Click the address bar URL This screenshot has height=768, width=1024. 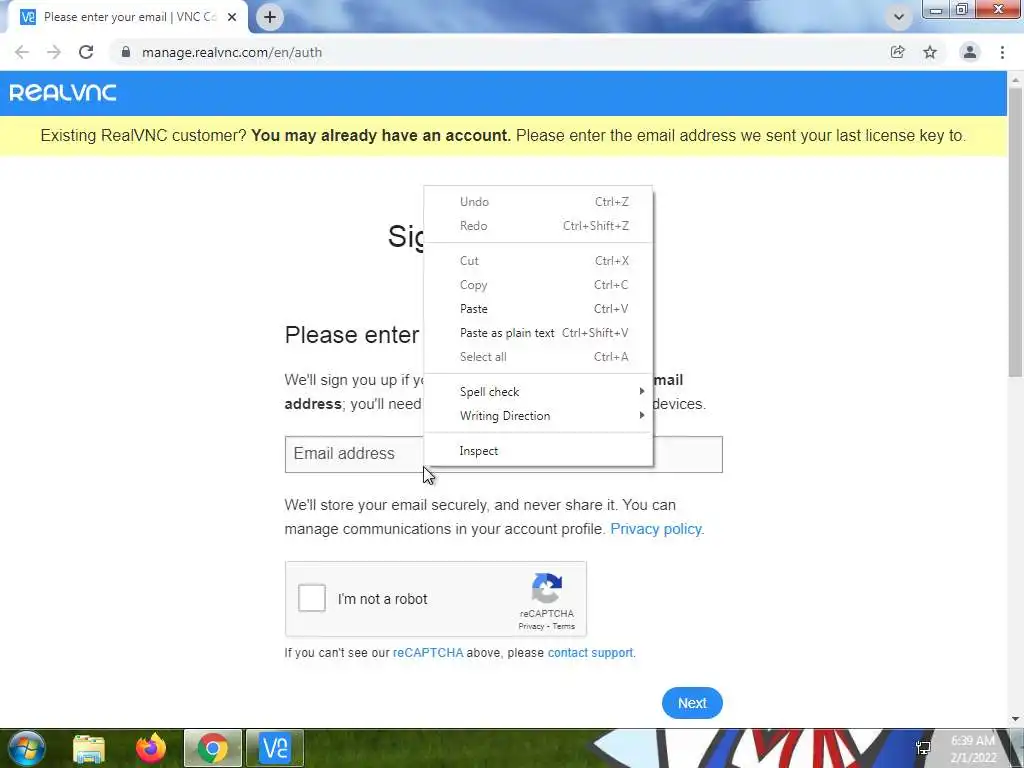232,52
